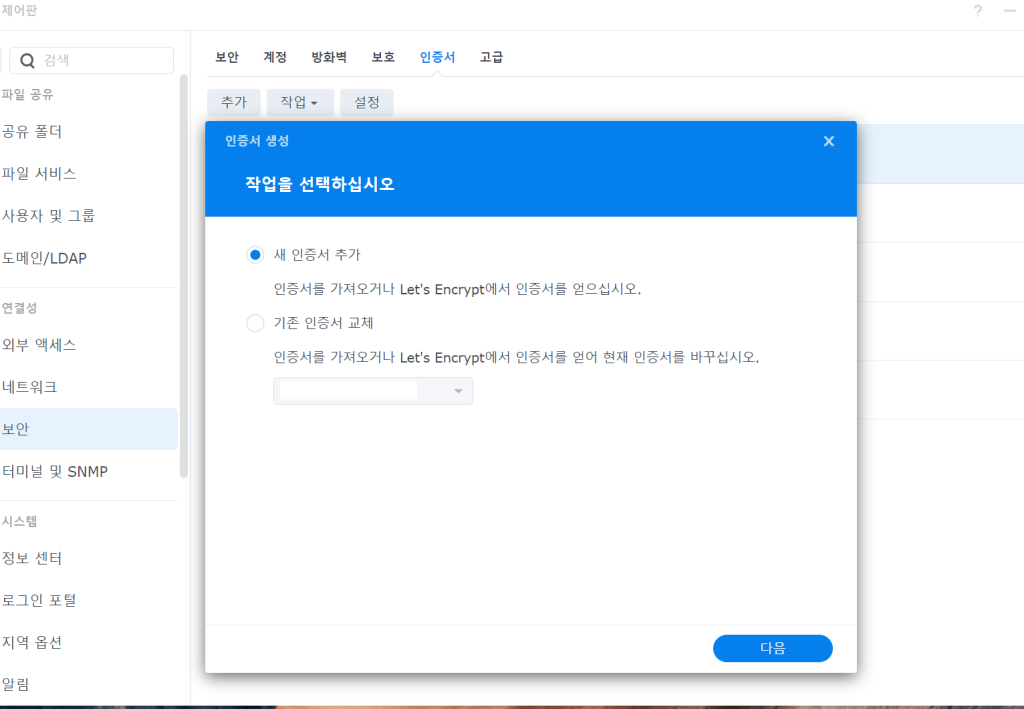The height and width of the screenshot is (709, 1024).
Task: Open the 작업 dropdown menu
Action: tap(299, 103)
